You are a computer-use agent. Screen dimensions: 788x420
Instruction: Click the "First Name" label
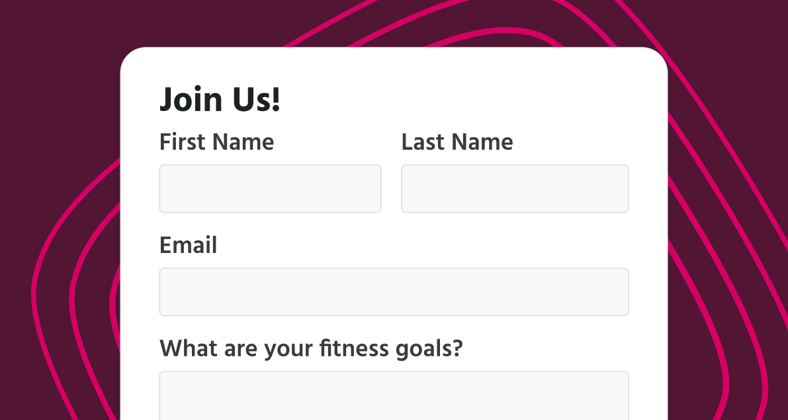(216, 142)
